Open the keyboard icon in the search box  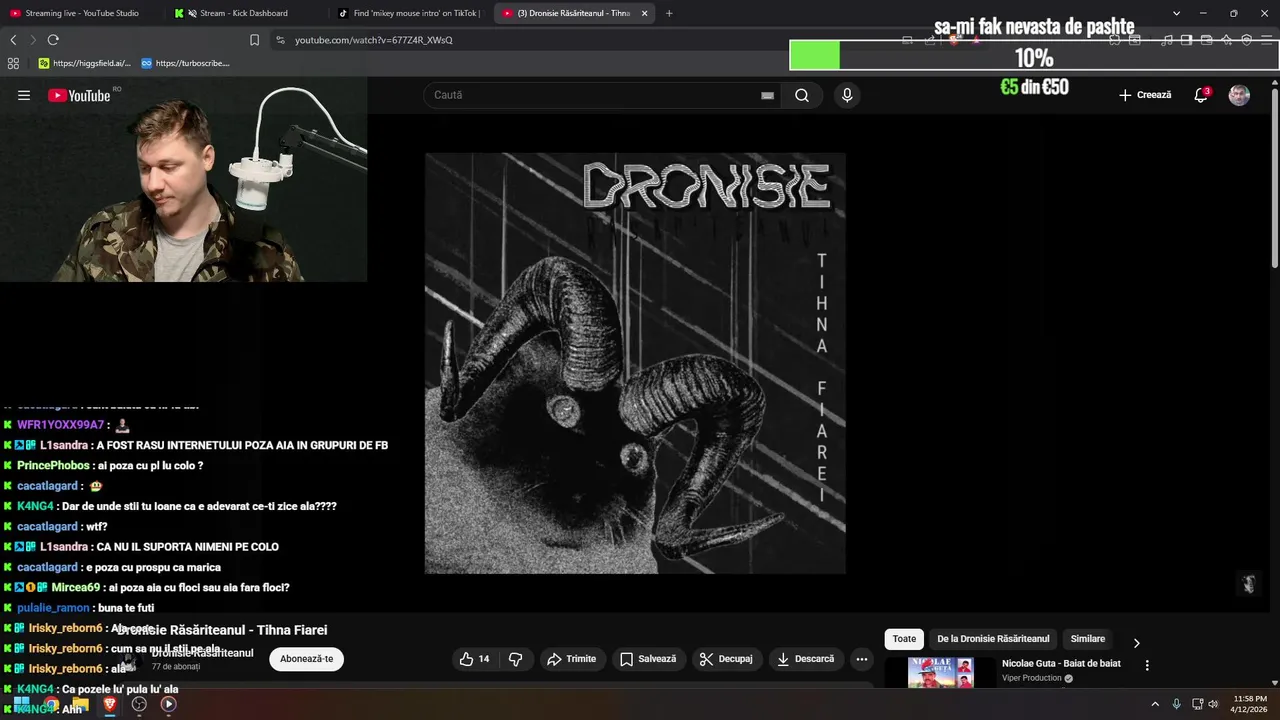coord(767,95)
